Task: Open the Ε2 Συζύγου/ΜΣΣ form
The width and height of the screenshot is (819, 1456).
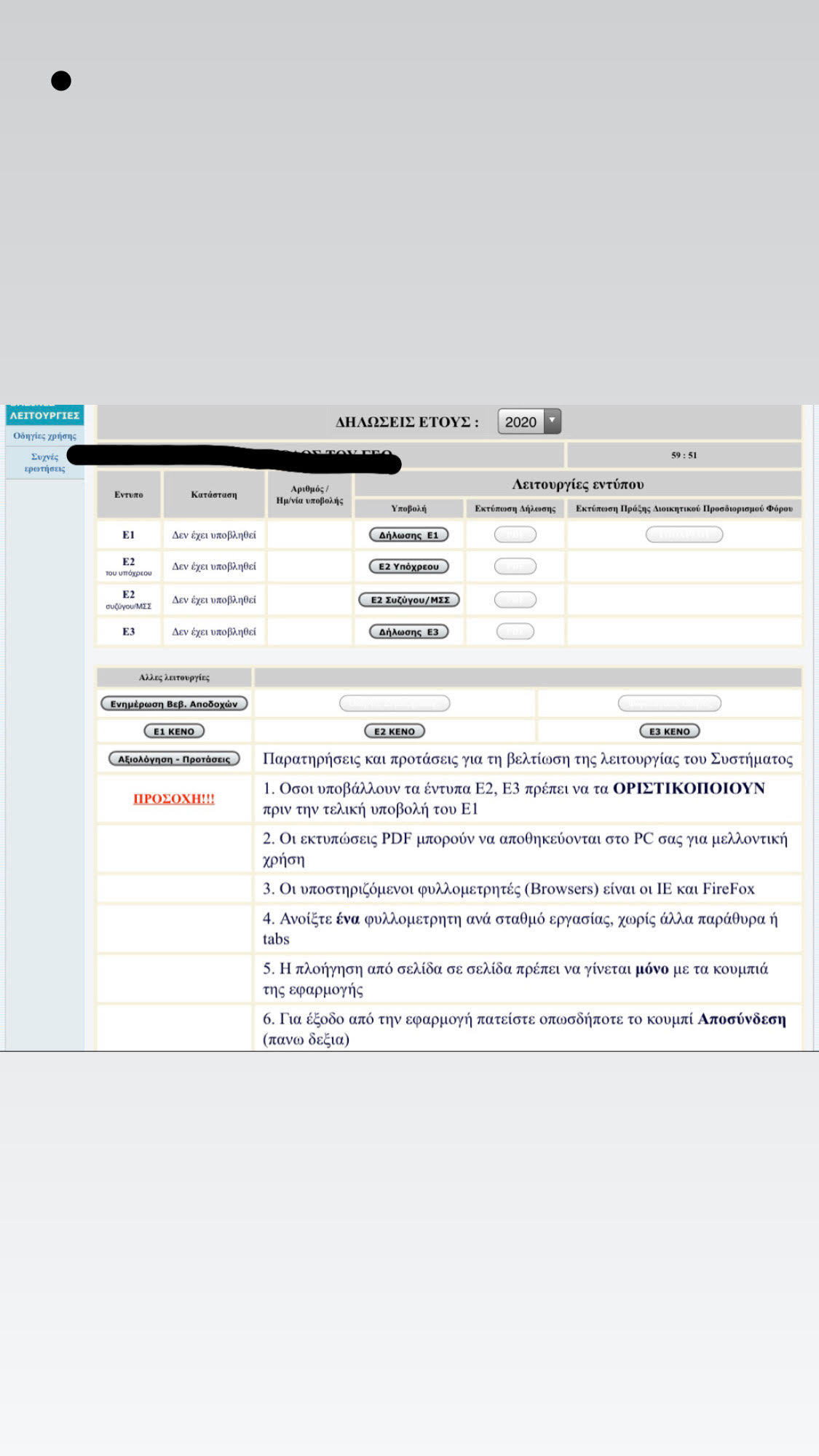Action: point(410,600)
